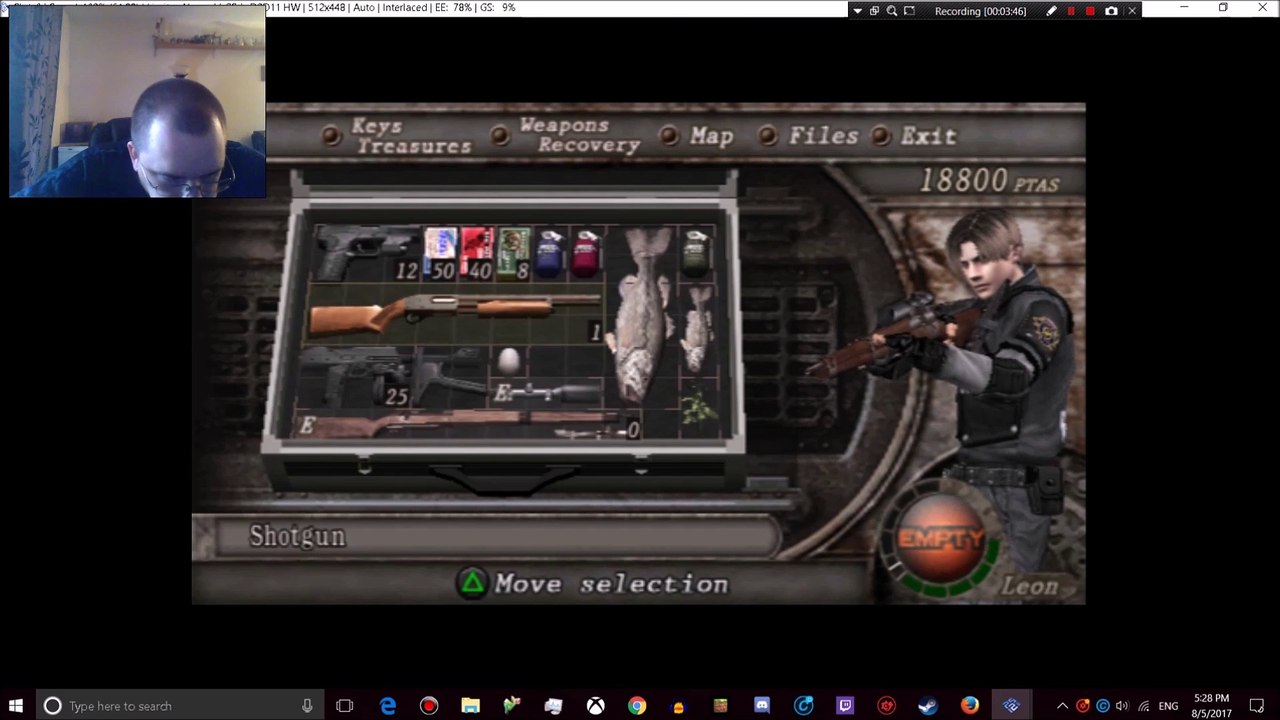Image resolution: width=1280 pixels, height=720 pixels.
Task: Open the Windows Start menu
Action: click(x=16, y=706)
